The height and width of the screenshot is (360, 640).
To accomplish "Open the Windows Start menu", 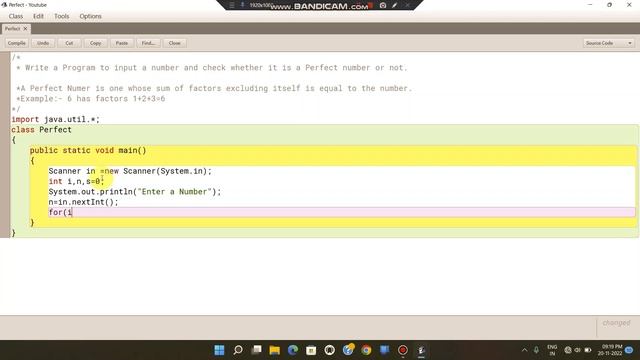I will 219,350.
